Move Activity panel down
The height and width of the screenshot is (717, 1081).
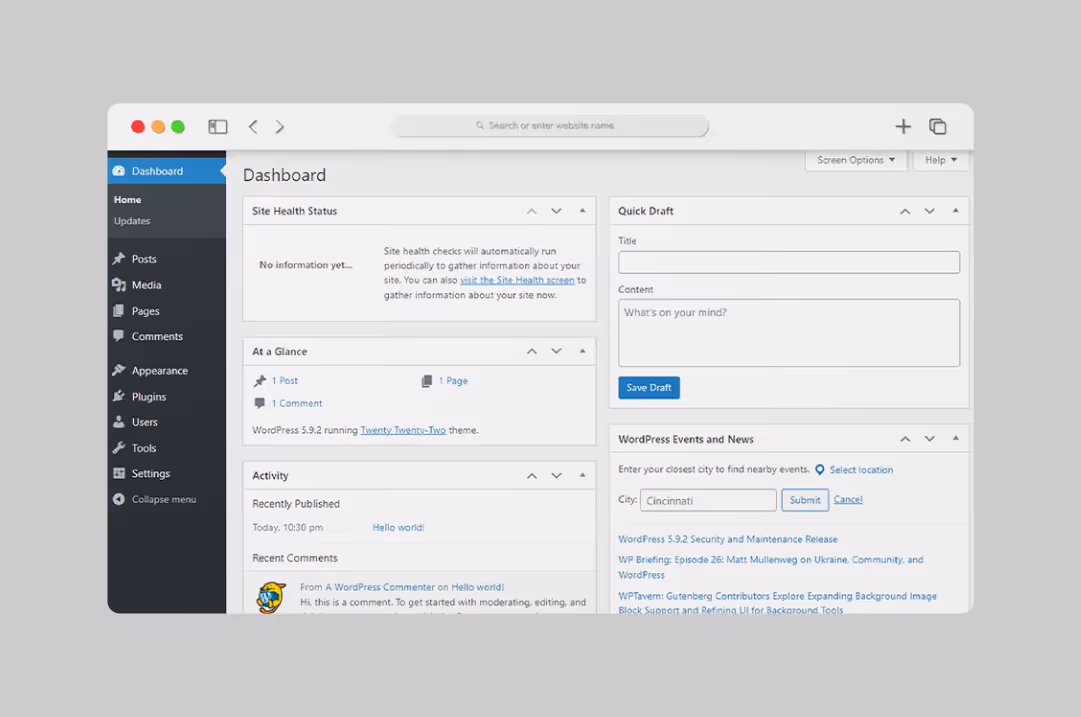point(556,476)
